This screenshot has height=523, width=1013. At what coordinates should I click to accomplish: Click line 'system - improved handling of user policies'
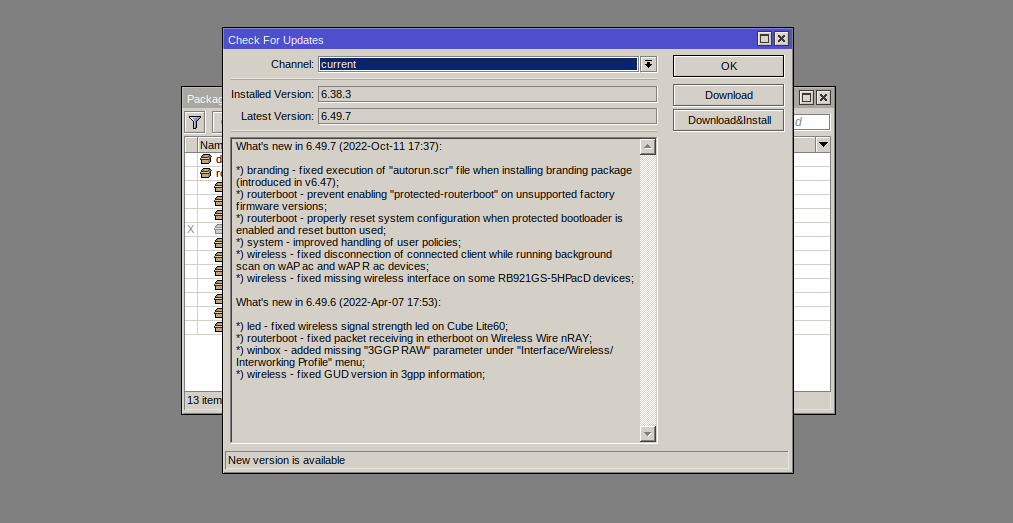[x=348, y=242]
